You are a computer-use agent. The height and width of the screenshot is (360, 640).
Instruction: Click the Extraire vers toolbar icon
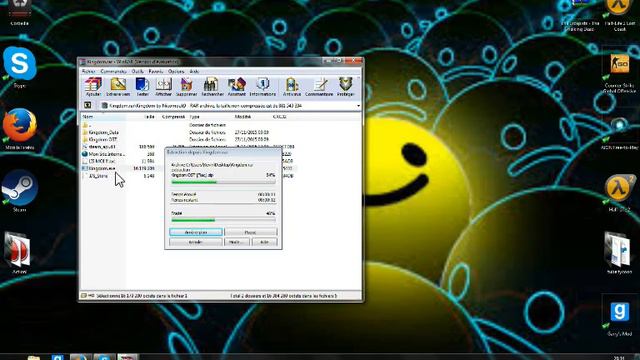click(x=118, y=87)
